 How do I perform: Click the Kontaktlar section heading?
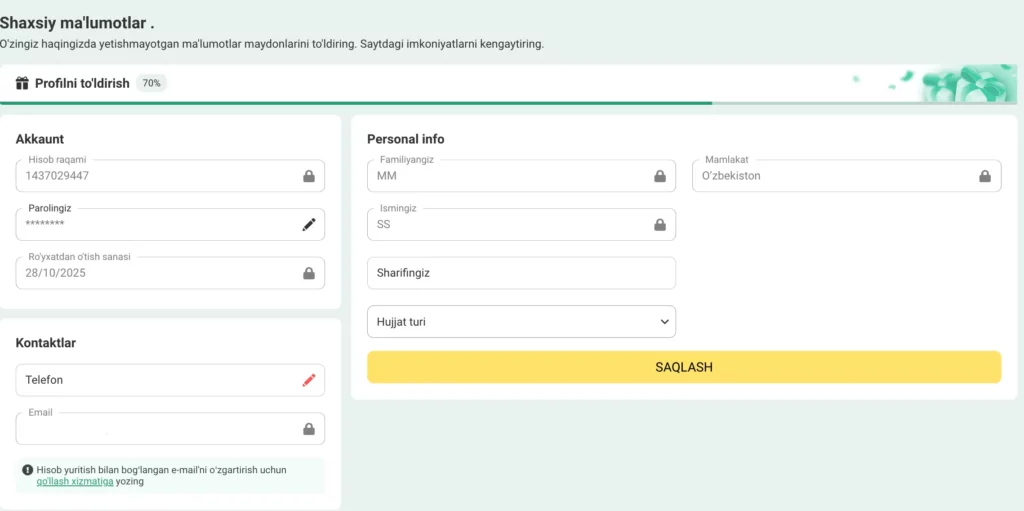46,343
